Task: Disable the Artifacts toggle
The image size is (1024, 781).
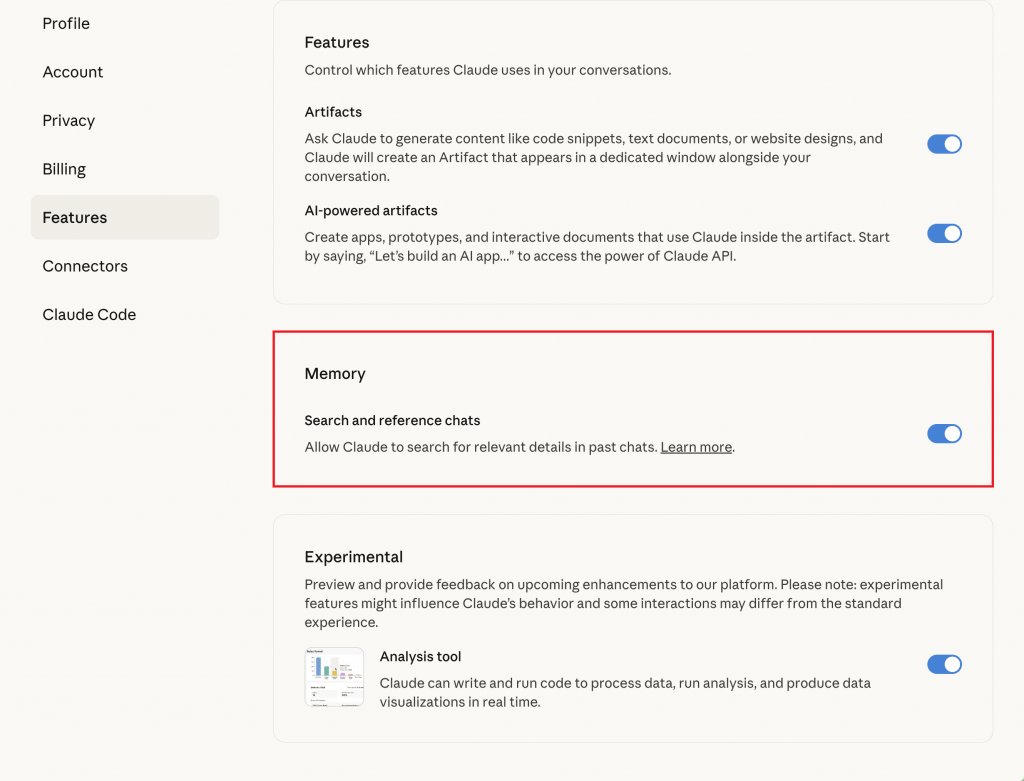Action: [x=944, y=144]
